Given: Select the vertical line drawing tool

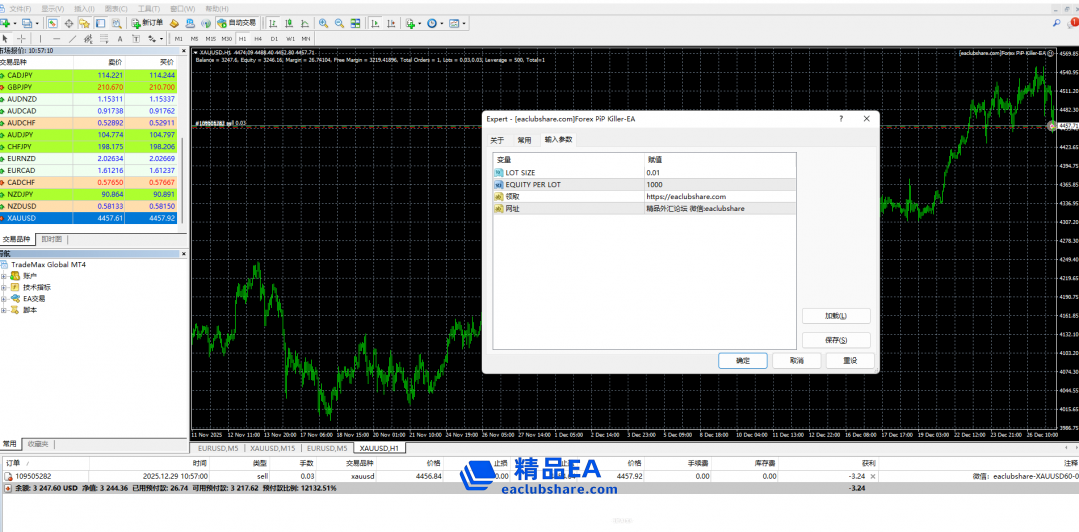Looking at the screenshot, I should point(41,39).
